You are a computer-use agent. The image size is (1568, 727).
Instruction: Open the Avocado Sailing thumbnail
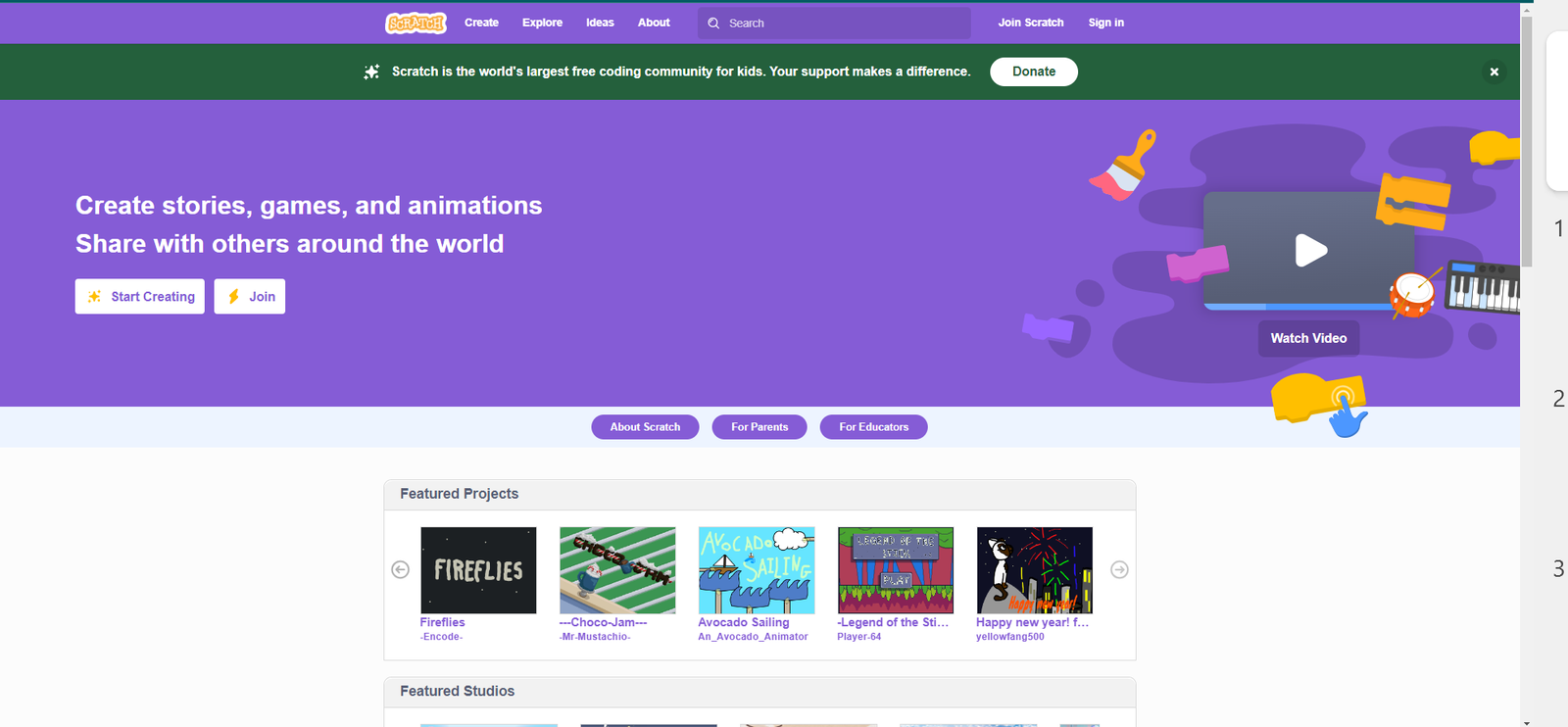click(757, 570)
